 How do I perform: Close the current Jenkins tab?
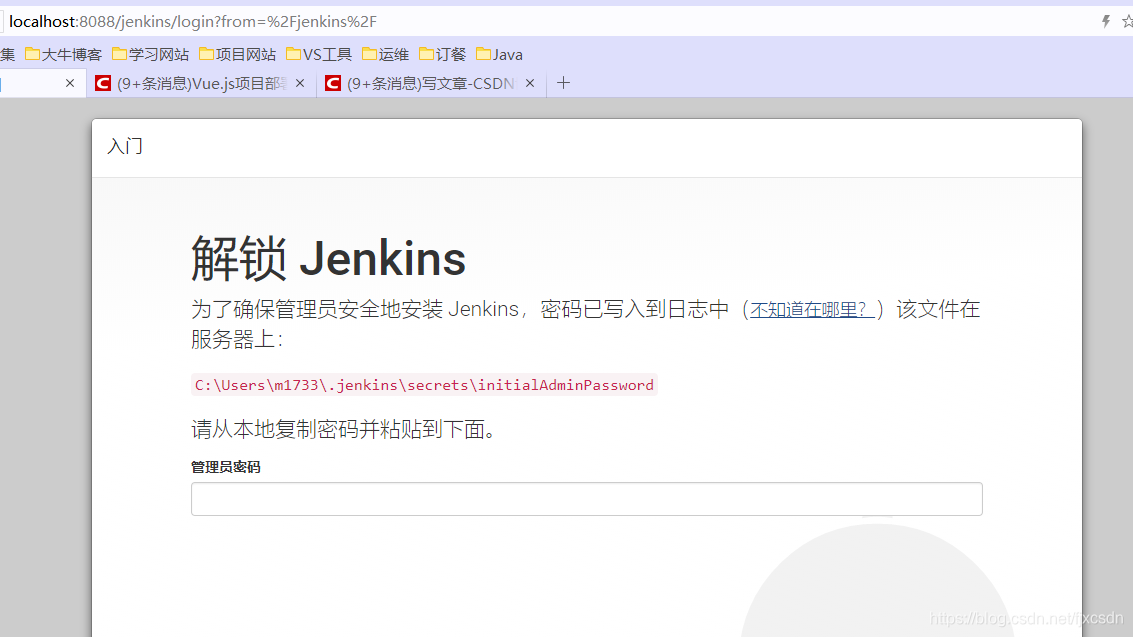tap(69, 84)
